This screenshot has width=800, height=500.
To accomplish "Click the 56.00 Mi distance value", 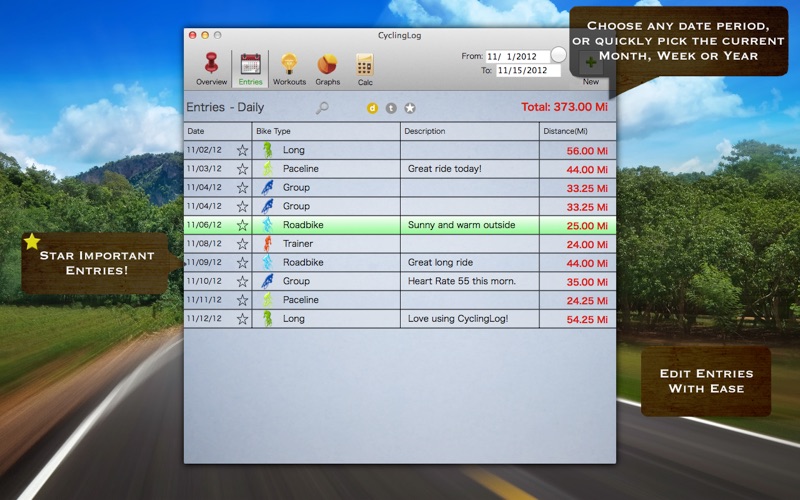I will (587, 151).
